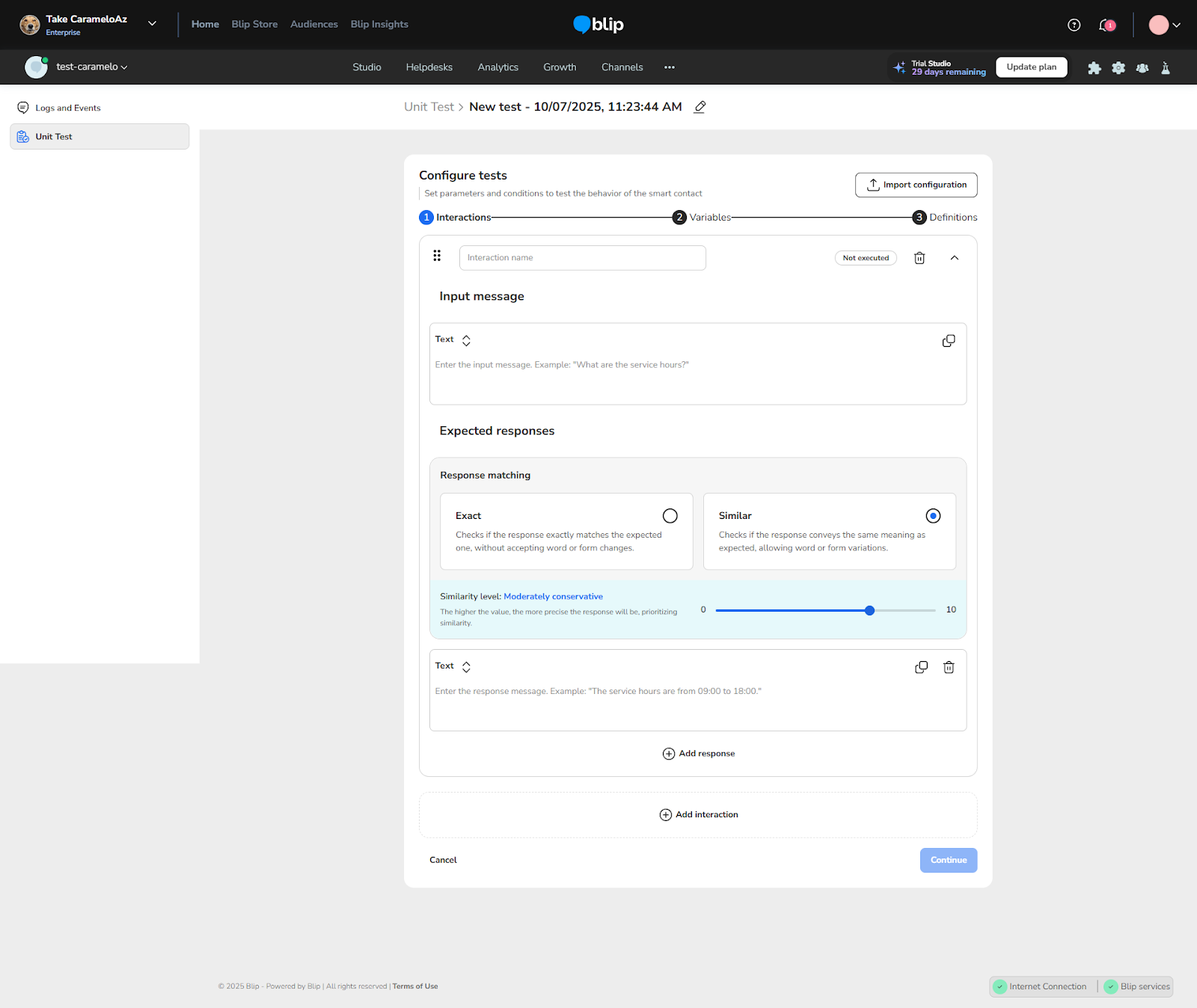Open the team members icon
This screenshot has height=1008, width=1197.
click(1142, 68)
